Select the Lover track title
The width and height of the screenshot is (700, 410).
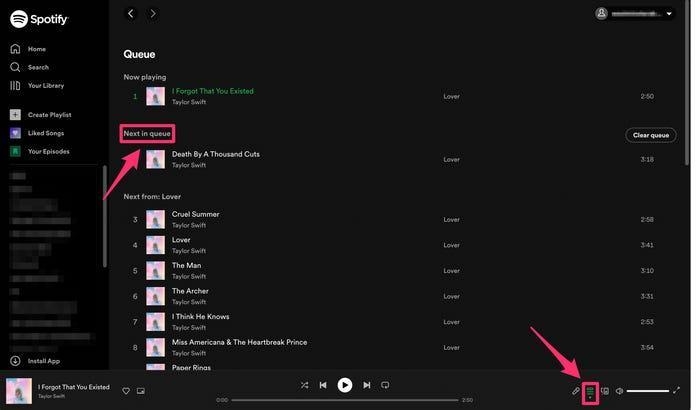point(181,240)
